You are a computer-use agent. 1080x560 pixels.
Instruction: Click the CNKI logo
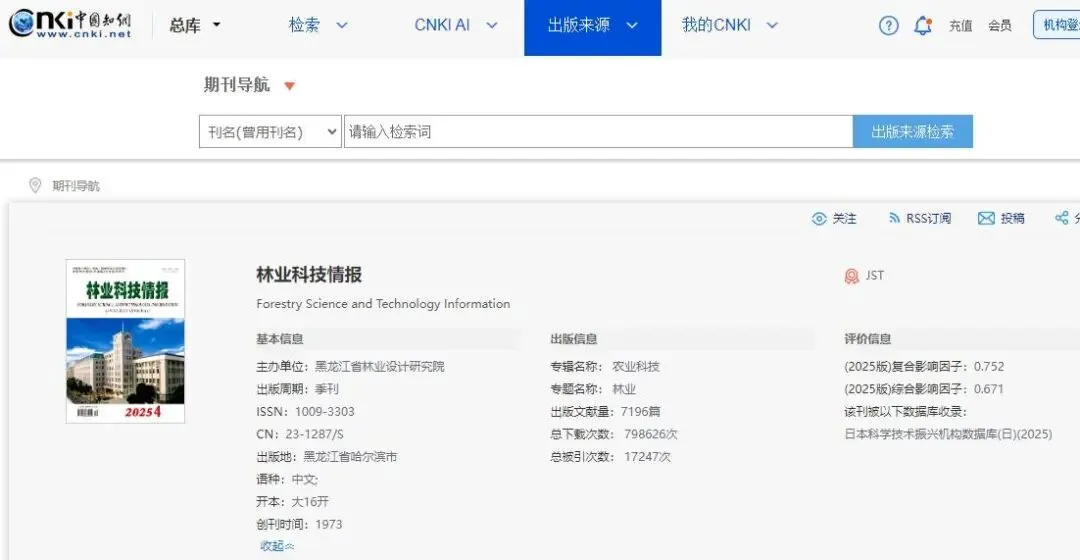pos(70,24)
